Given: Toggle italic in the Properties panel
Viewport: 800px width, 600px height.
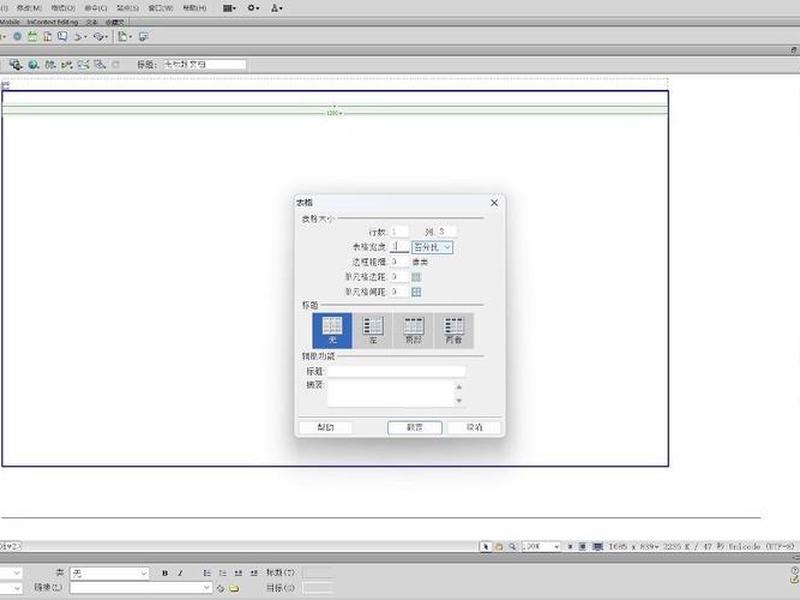Looking at the screenshot, I should point(180,573).
